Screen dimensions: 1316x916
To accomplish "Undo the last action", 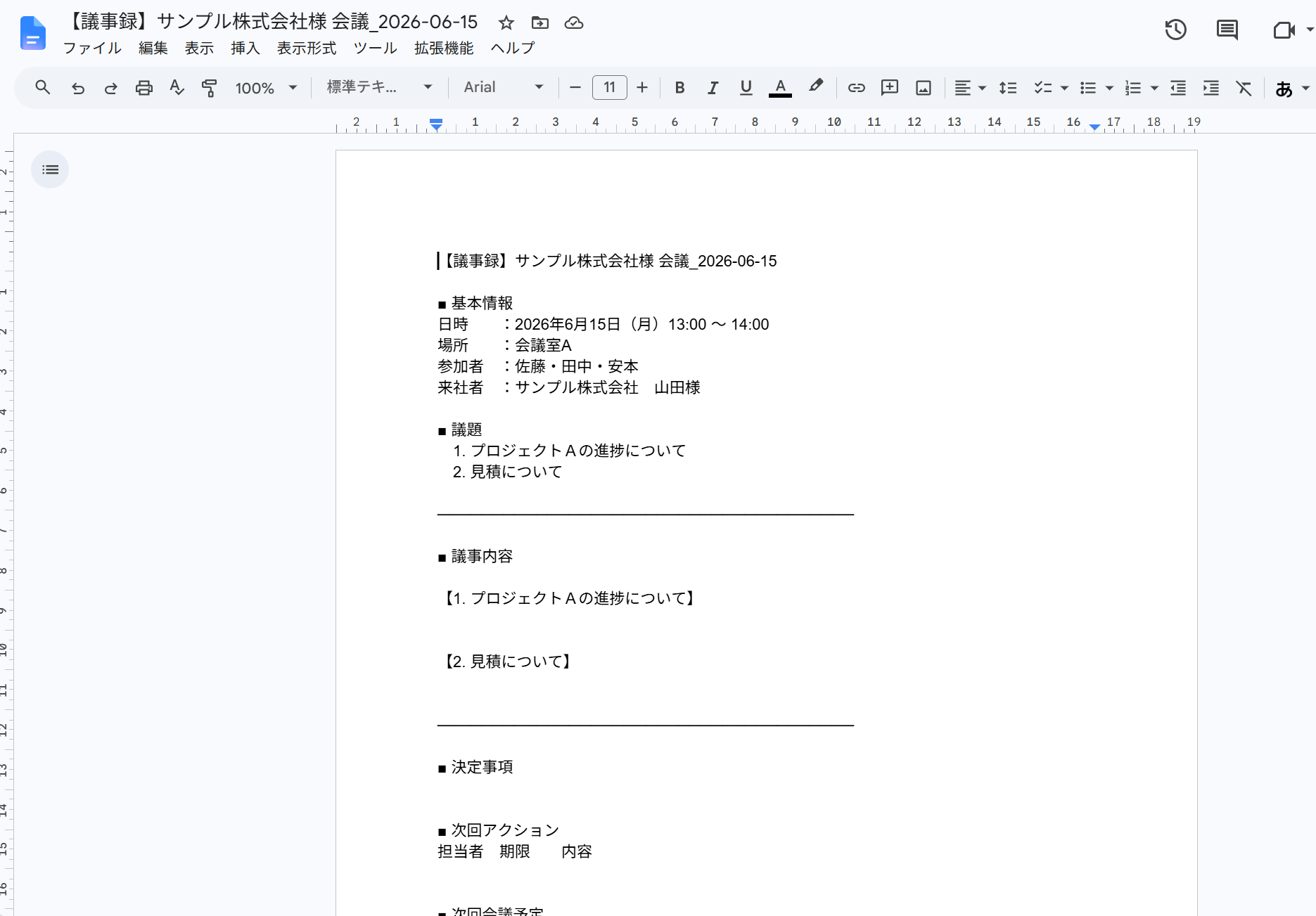I will tap(77, 88).
